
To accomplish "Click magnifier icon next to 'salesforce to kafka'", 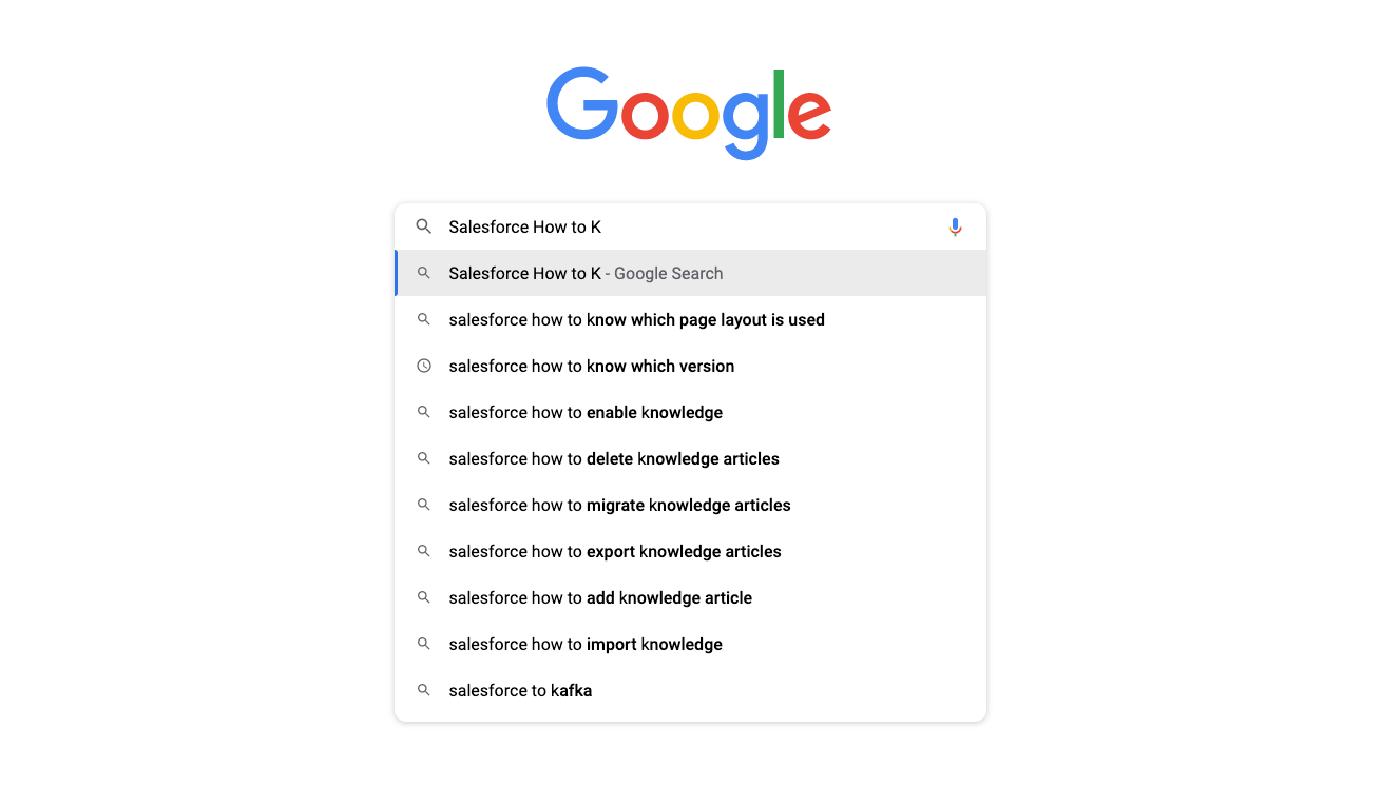I will click(424, 690).
